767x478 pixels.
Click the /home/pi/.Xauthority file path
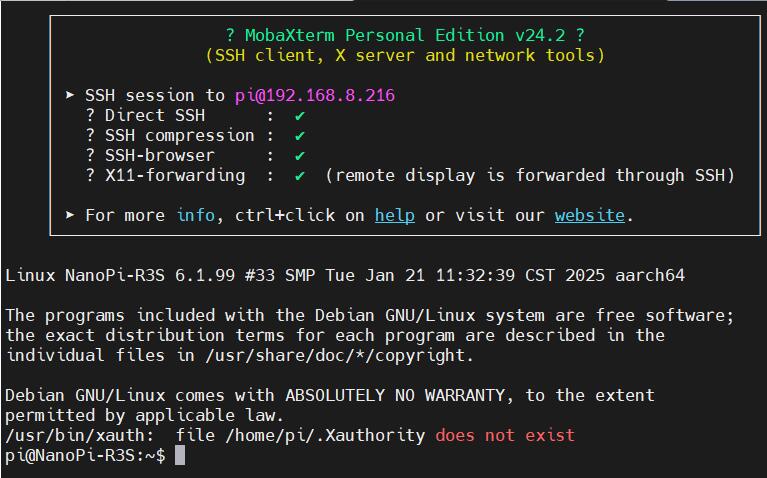(x=325, y=435)
